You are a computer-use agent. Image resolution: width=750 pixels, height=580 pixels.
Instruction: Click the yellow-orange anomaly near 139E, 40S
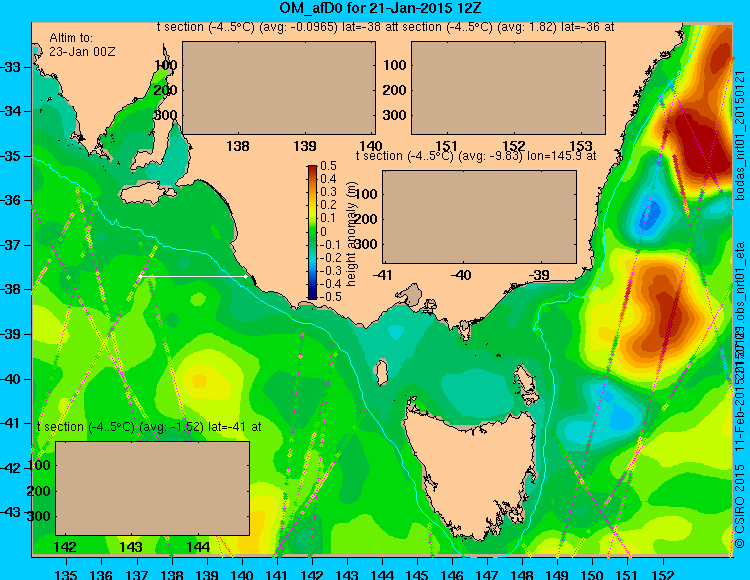pyautogui.click(x=200, y=380)
